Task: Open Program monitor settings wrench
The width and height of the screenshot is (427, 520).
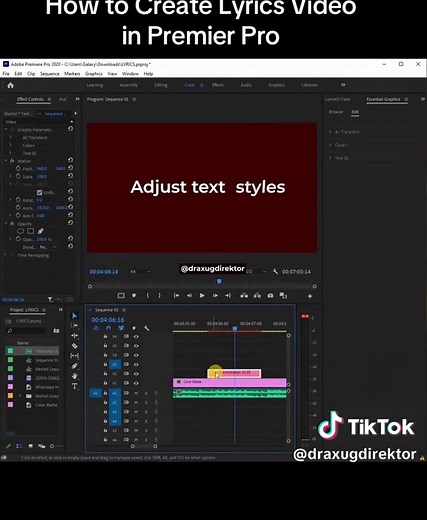Action: [275, 271]
